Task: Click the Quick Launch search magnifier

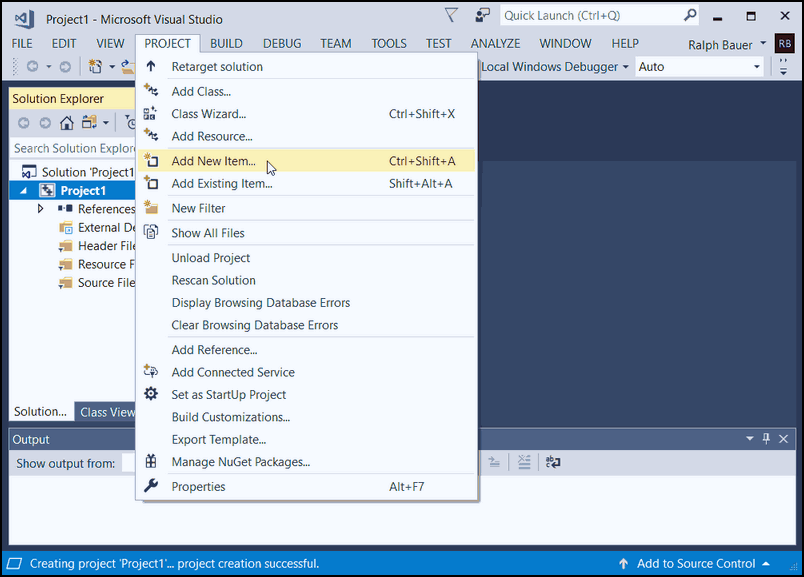Action: coord(690,15)
